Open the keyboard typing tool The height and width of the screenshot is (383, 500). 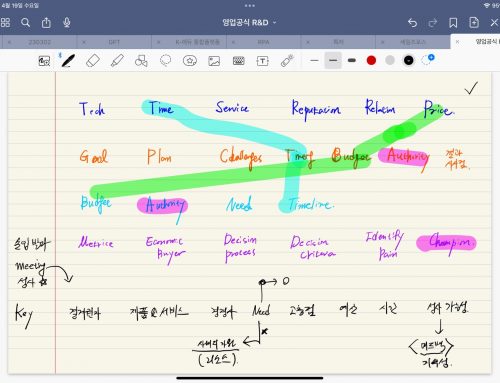(238, 61)
